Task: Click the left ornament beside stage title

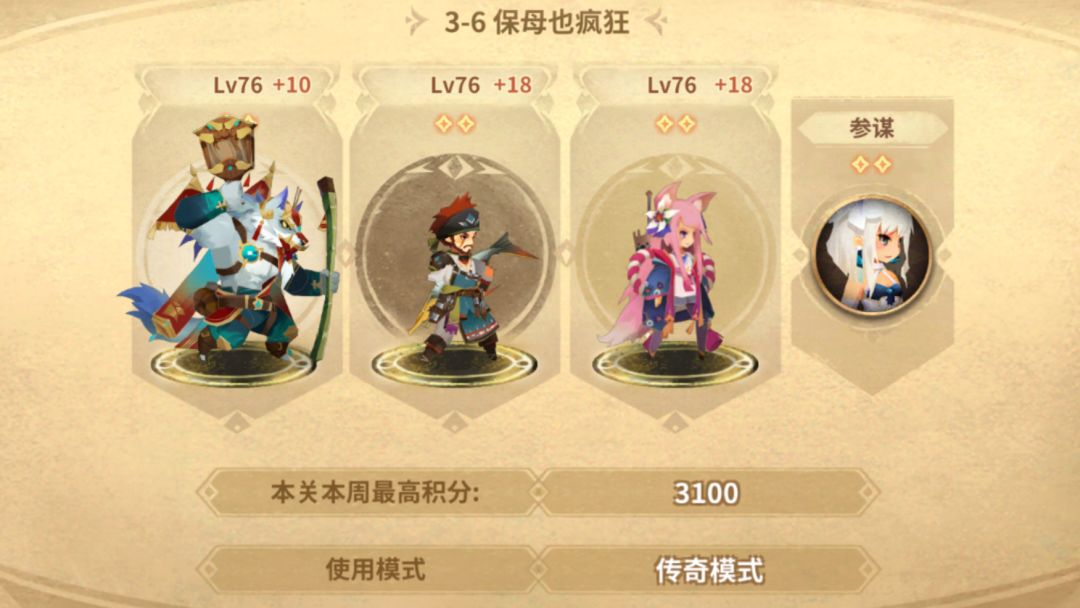Action: click(x=417, y=22)
